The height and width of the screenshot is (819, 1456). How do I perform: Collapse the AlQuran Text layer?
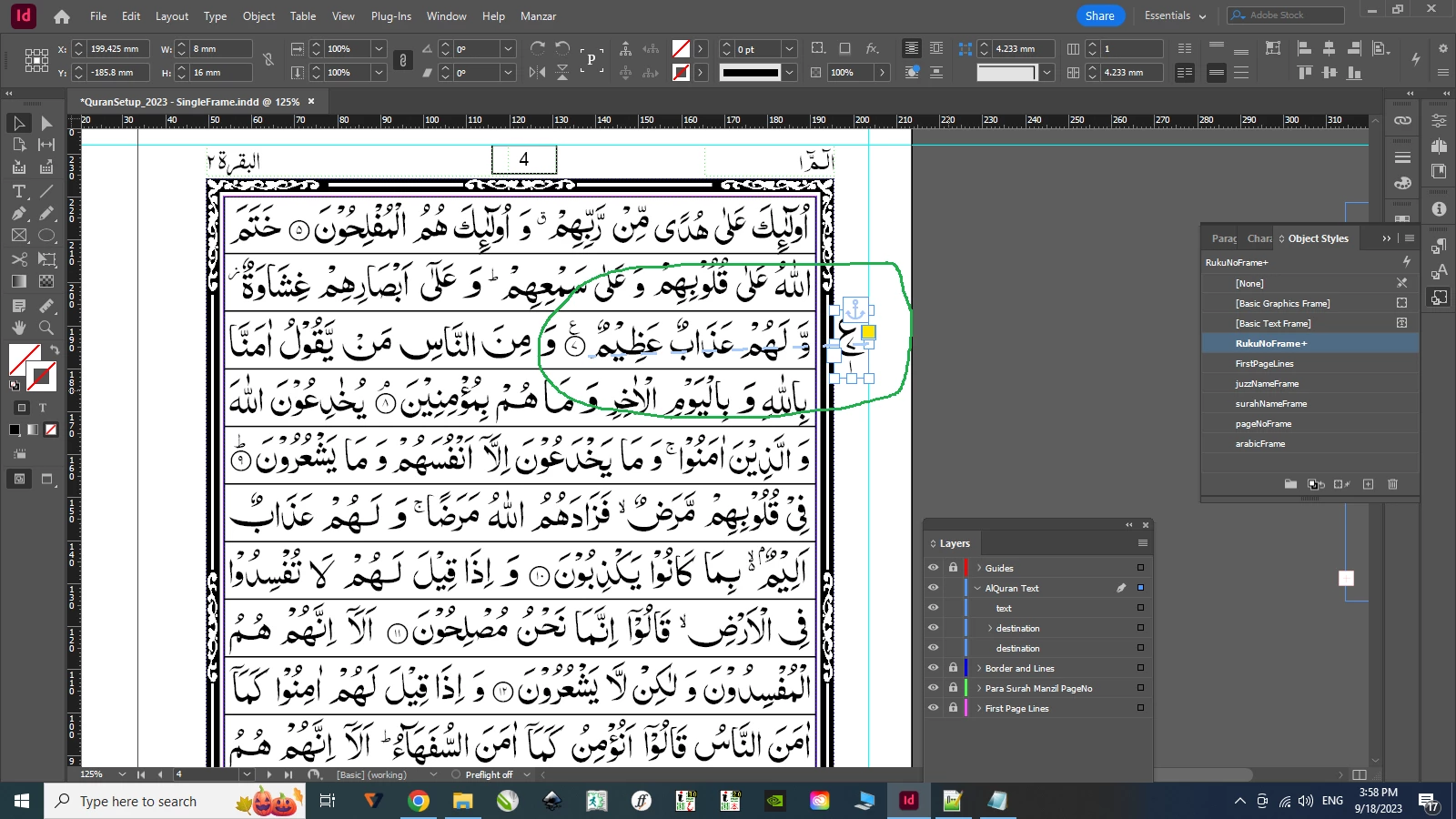point(978,589)
